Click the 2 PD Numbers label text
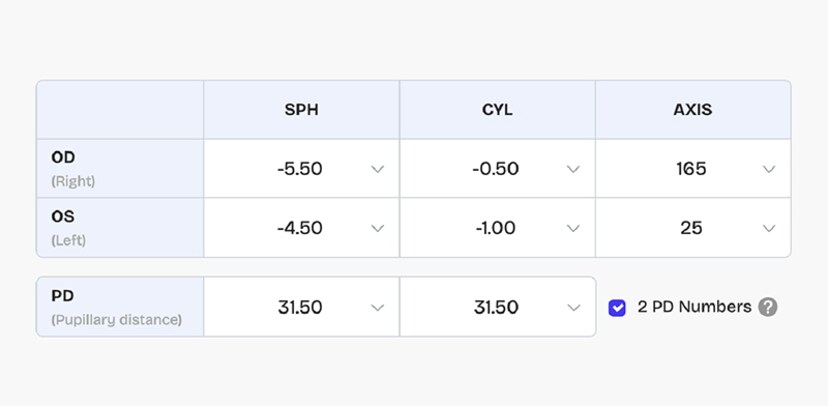This screenshot has width=828, height=406. pos(693,307)
